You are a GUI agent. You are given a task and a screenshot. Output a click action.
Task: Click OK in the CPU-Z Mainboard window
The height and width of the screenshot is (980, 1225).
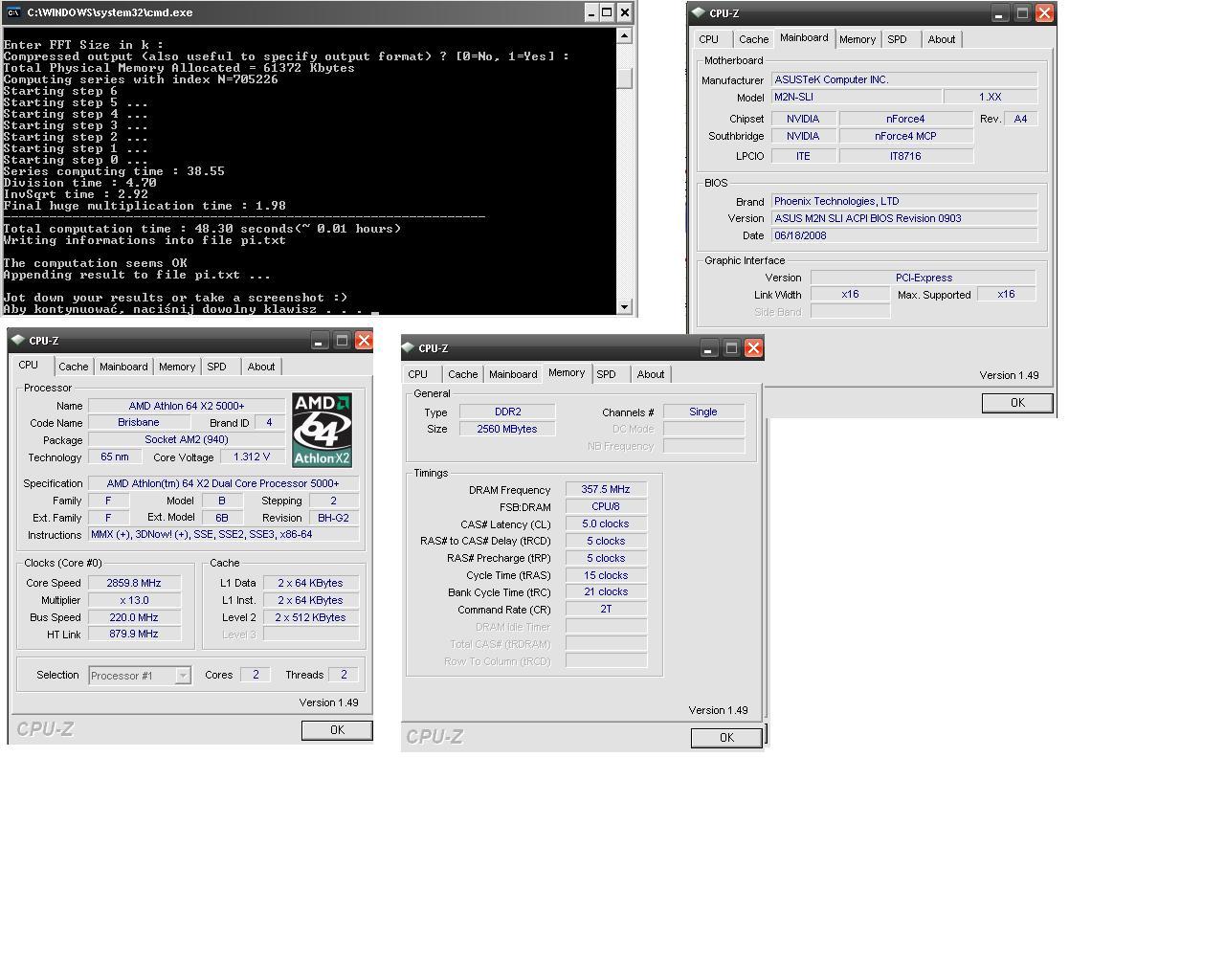pos(1017,403)
